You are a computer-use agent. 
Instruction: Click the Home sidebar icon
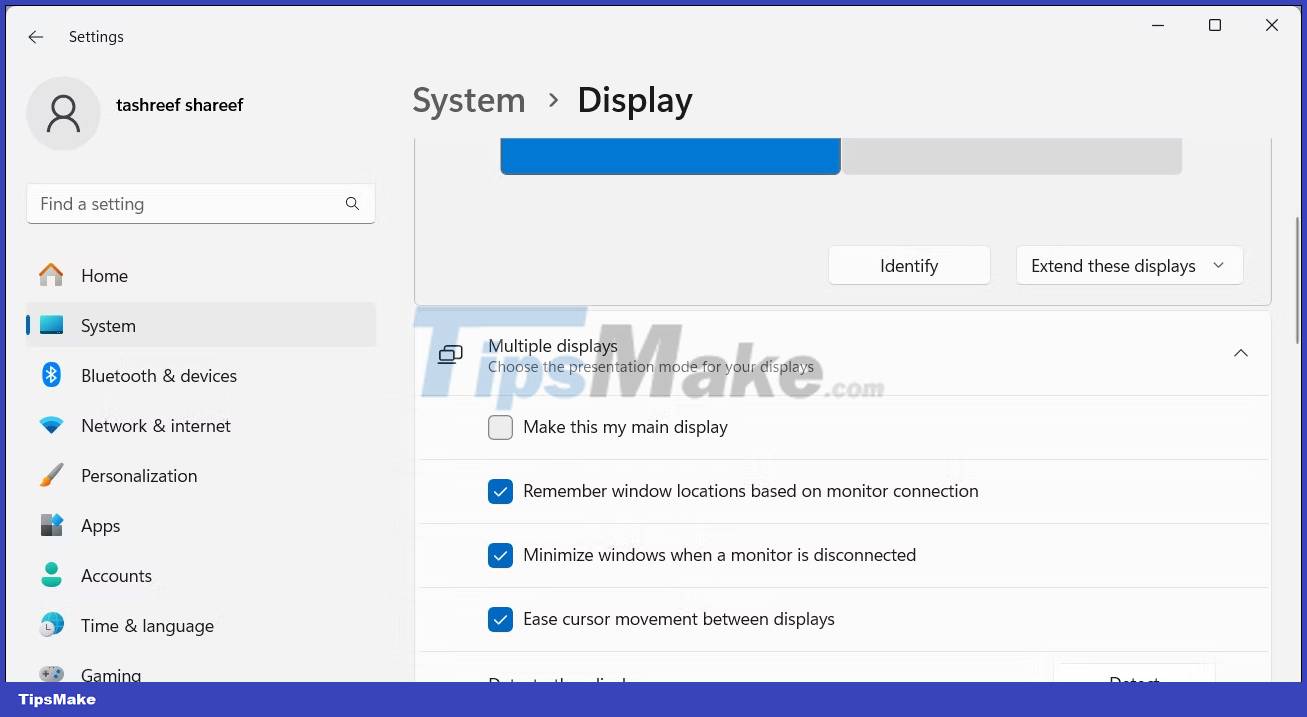click(51, 275)
